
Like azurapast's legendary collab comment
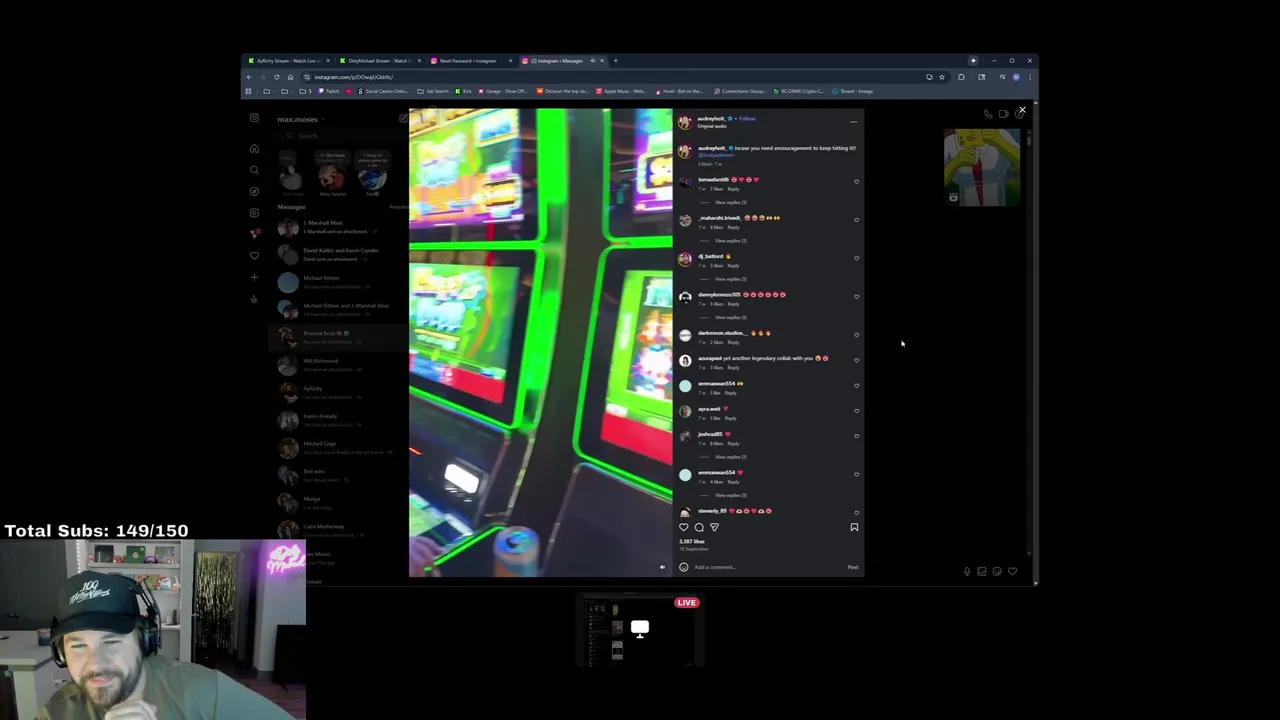click(856, 360)
